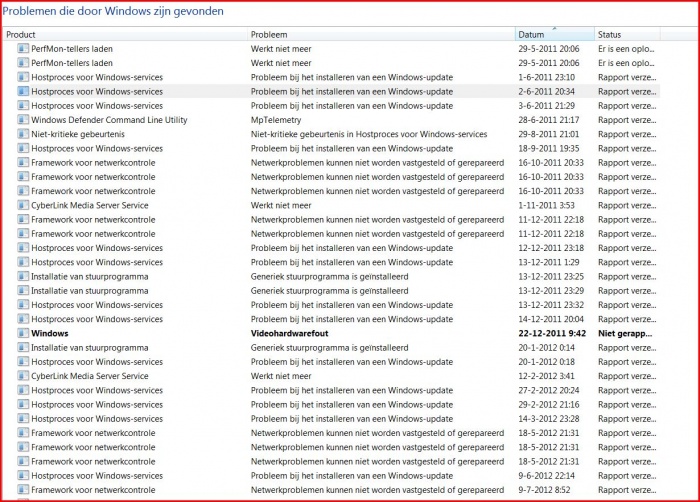Screen dimensions: 700x502
Task: Select the Hostproces icon in the 1-6-2011 row
Action: (x=23, y=77)
